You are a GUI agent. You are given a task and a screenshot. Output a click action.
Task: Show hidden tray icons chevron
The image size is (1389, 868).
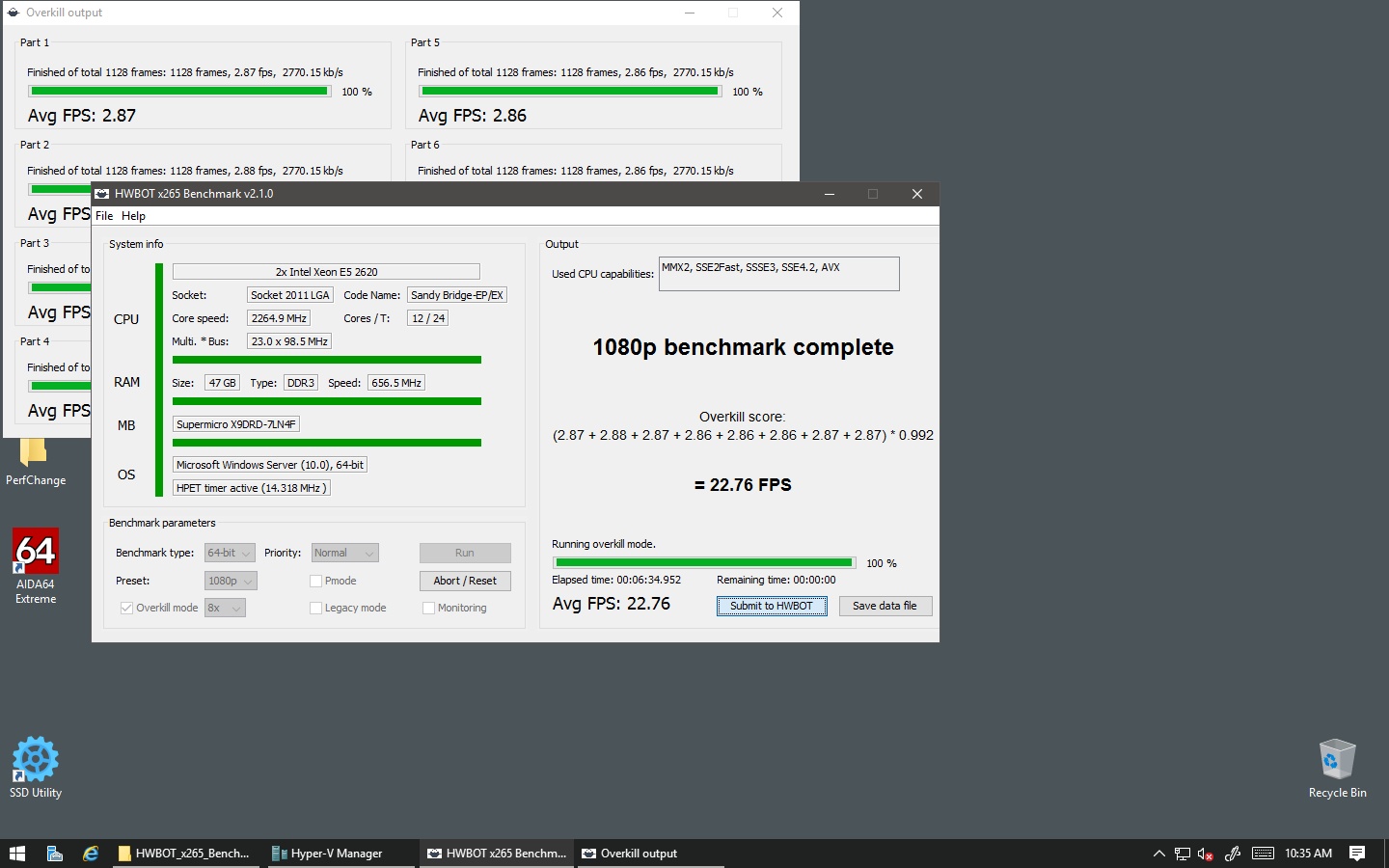(x=1158, y=854)
